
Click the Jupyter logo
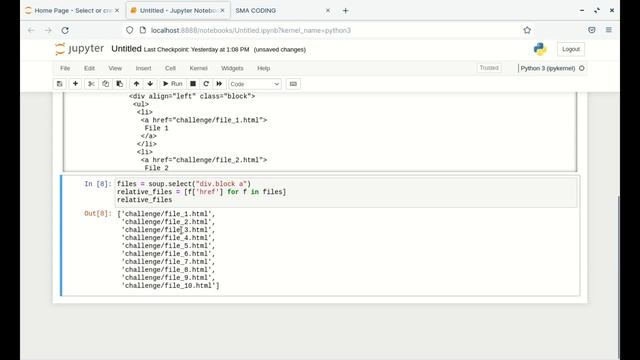click(80, 49)
